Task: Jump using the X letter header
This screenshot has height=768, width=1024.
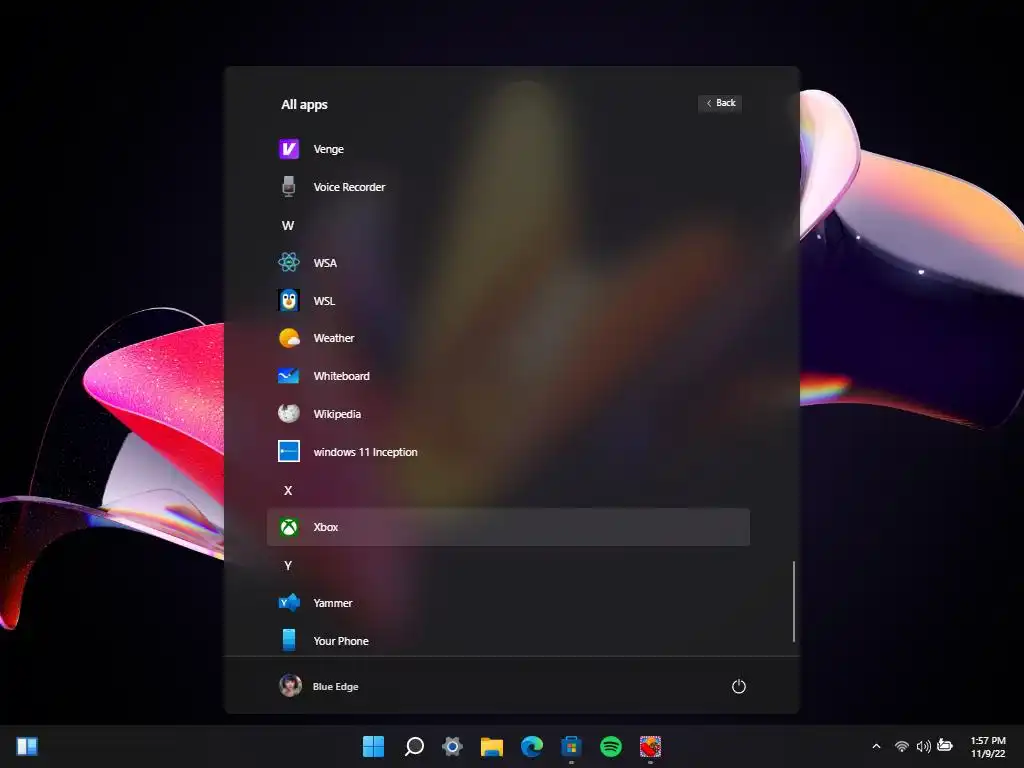Action: tap(288, 490)
